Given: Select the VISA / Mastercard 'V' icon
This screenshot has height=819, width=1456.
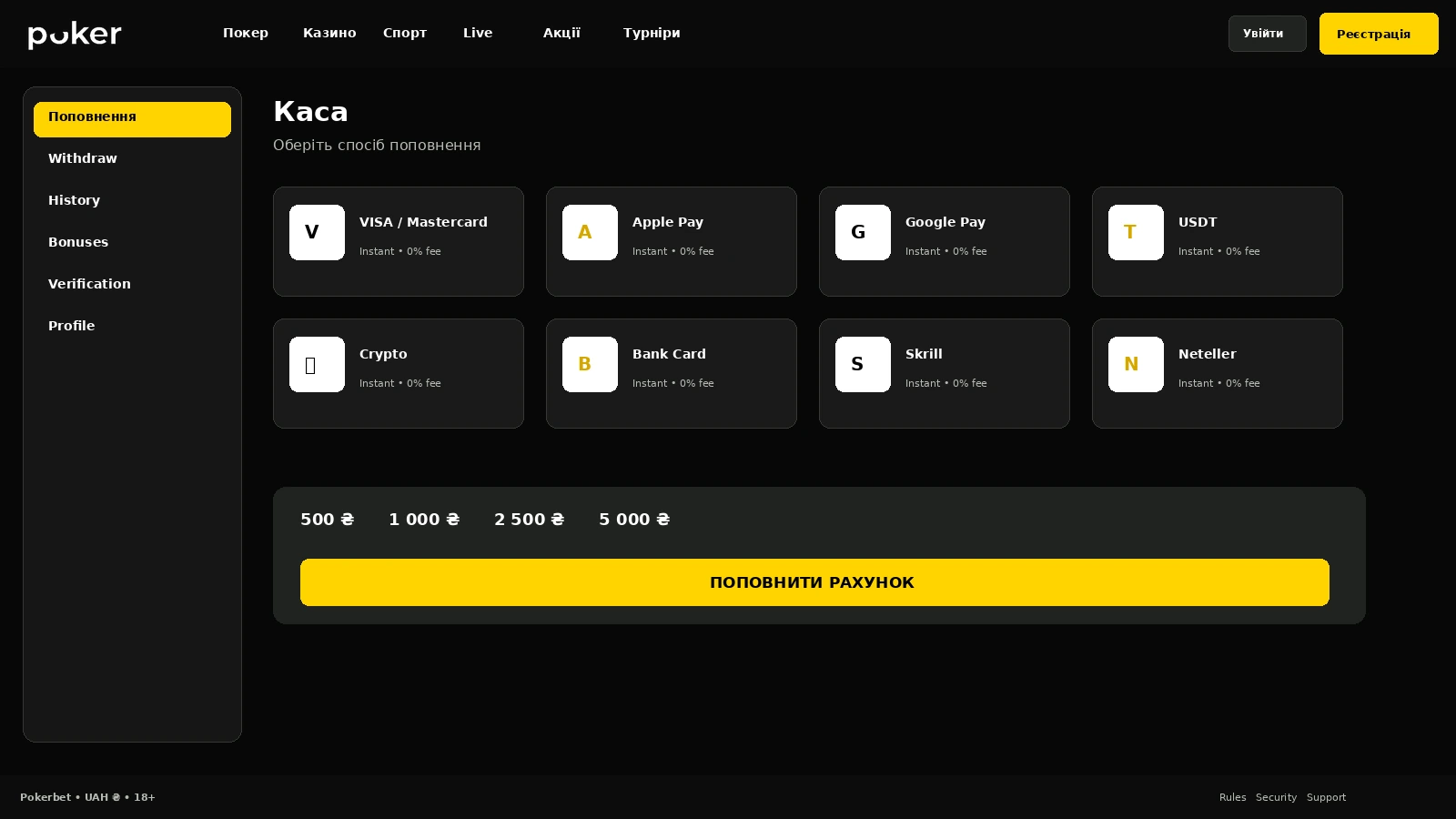Looking at the screenshot, I should click(x=317, y=232).
